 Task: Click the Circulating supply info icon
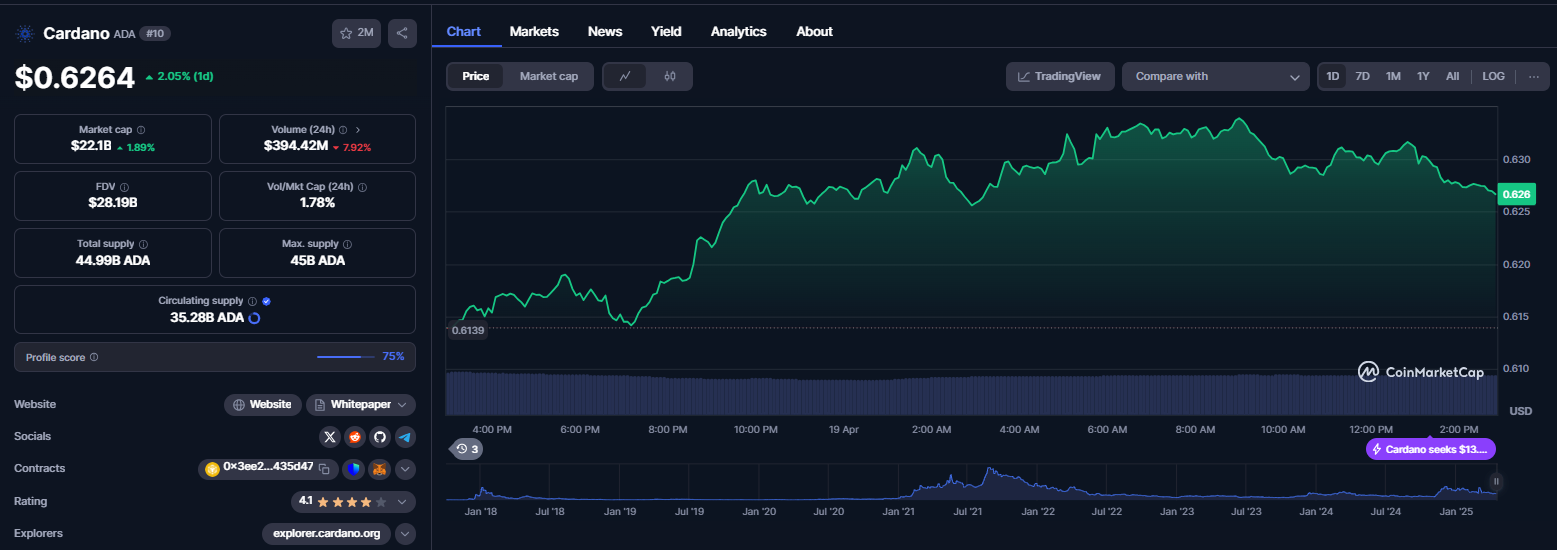pyautogui.click(x=252, y=301)
